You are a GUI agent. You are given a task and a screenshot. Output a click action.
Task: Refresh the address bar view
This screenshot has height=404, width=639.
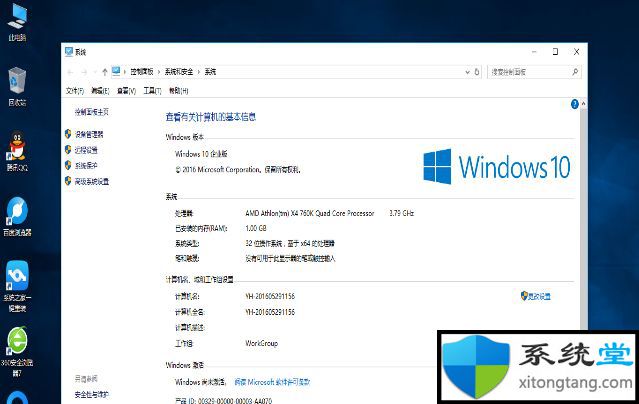tap(477, 72)
